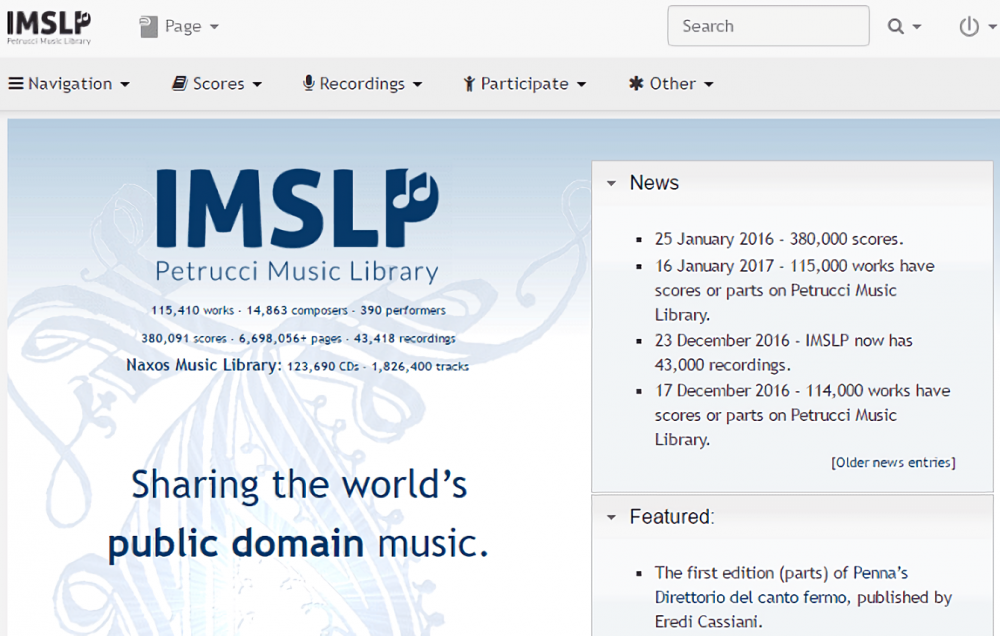Open the Scores menu
The width and height of the screenshot is (1000, 636).
click(217, 84)
